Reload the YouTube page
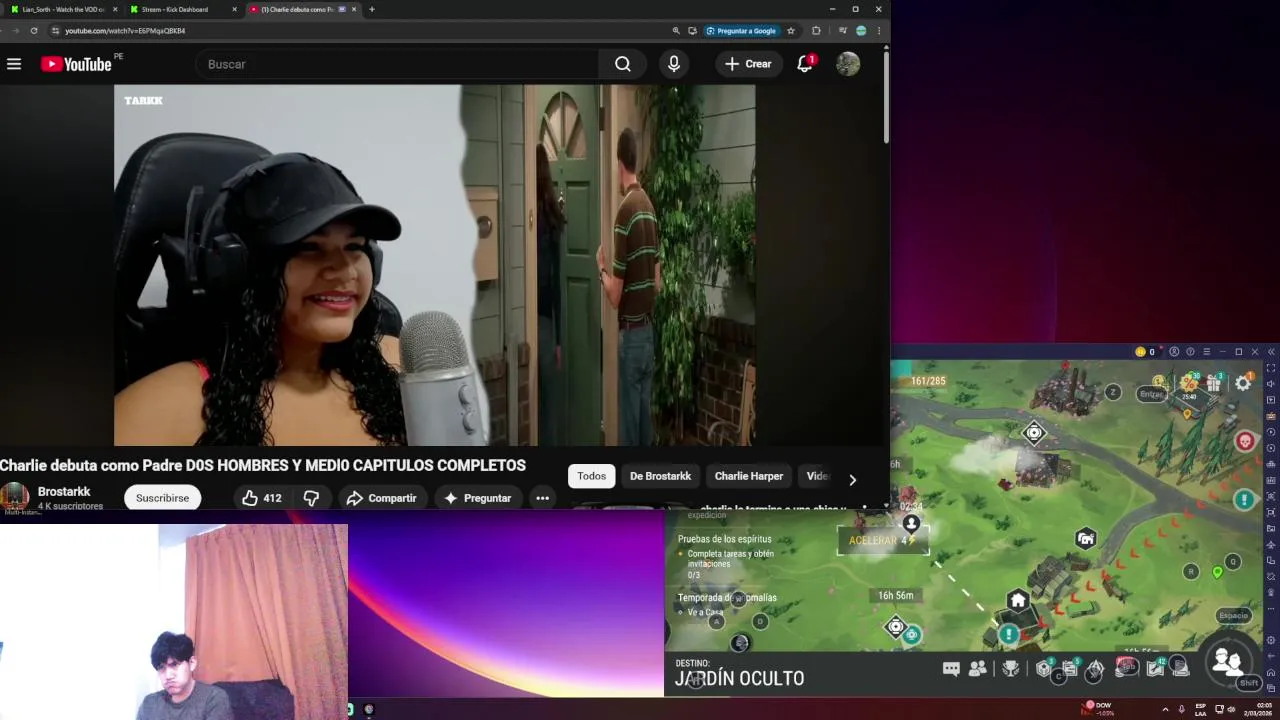This screenshot has height=720, width=1280. 34,31
